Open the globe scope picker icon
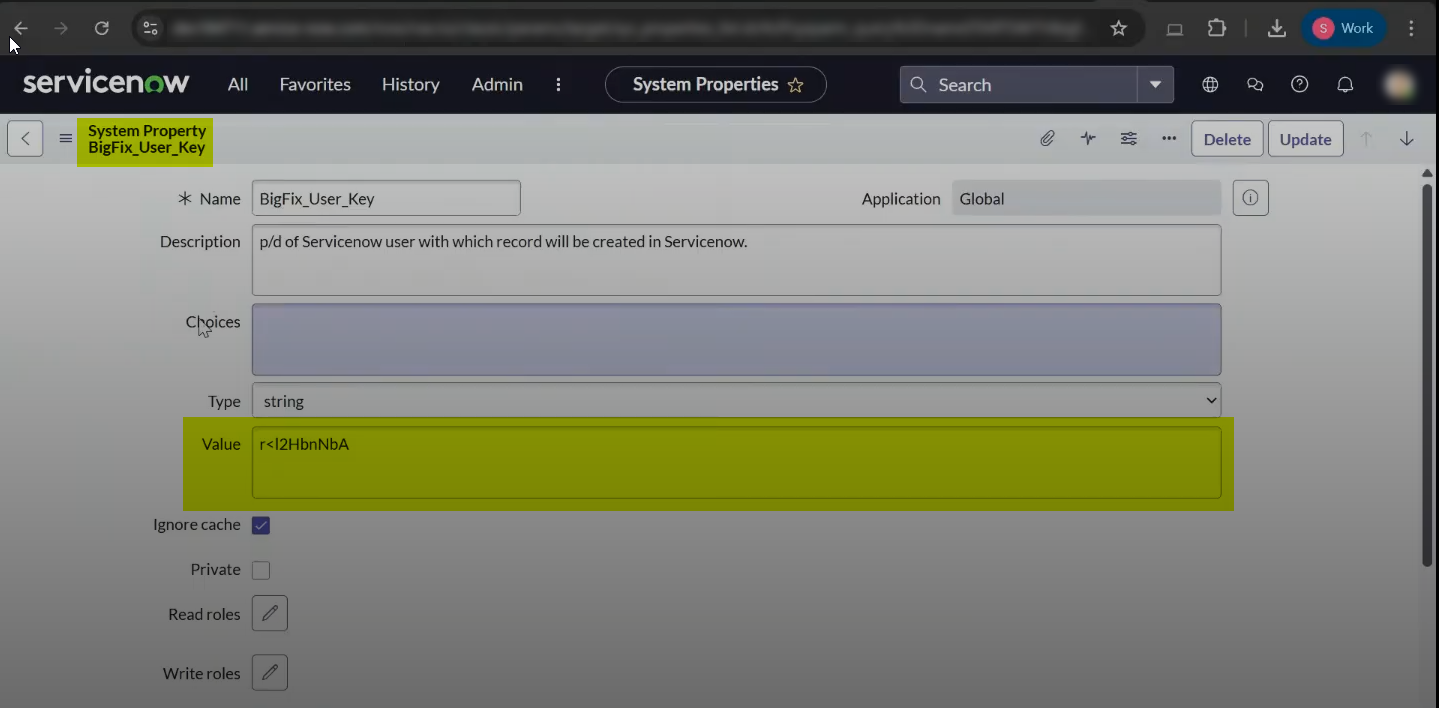The height and width of the screenshot is (708, 1439). (1210, 84)
